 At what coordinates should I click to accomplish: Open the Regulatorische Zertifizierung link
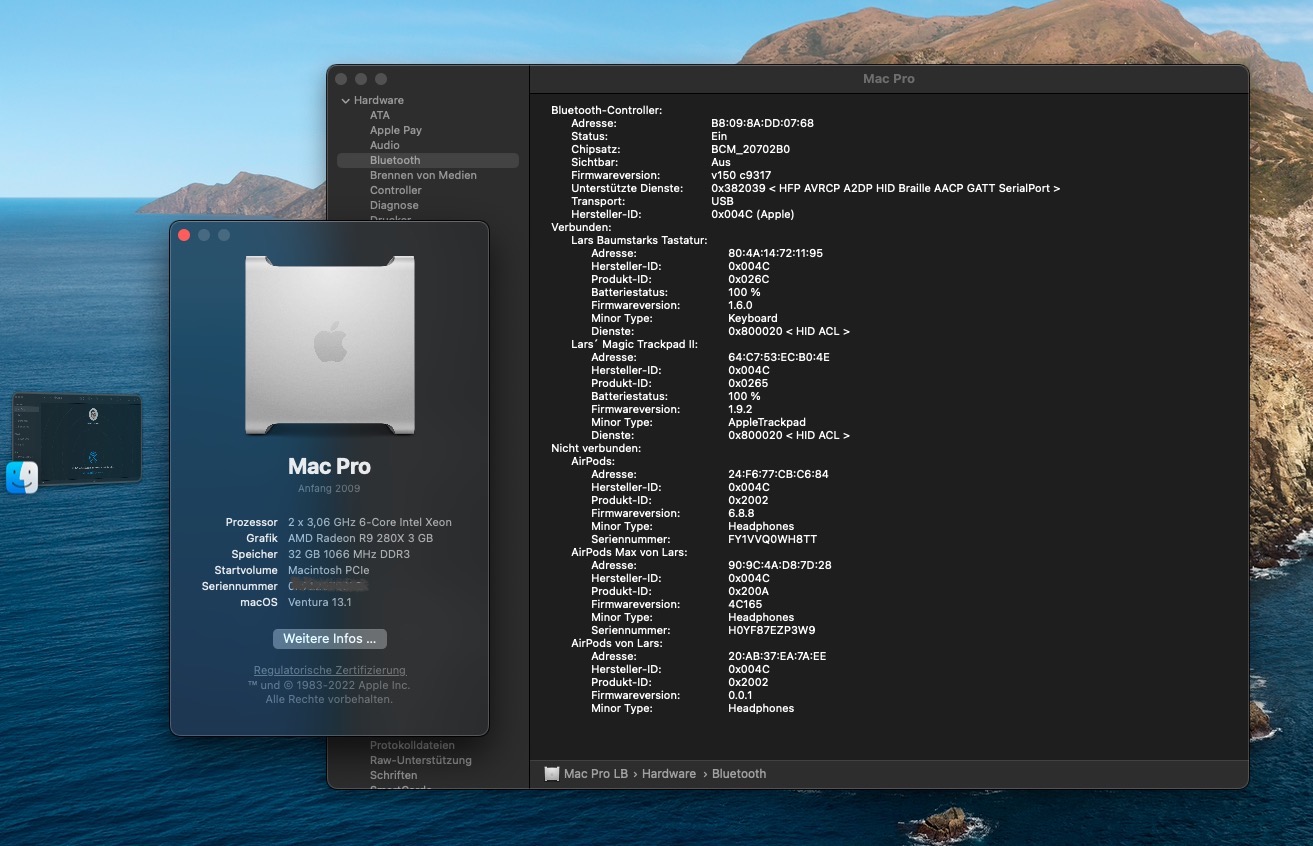click(330, 670)
